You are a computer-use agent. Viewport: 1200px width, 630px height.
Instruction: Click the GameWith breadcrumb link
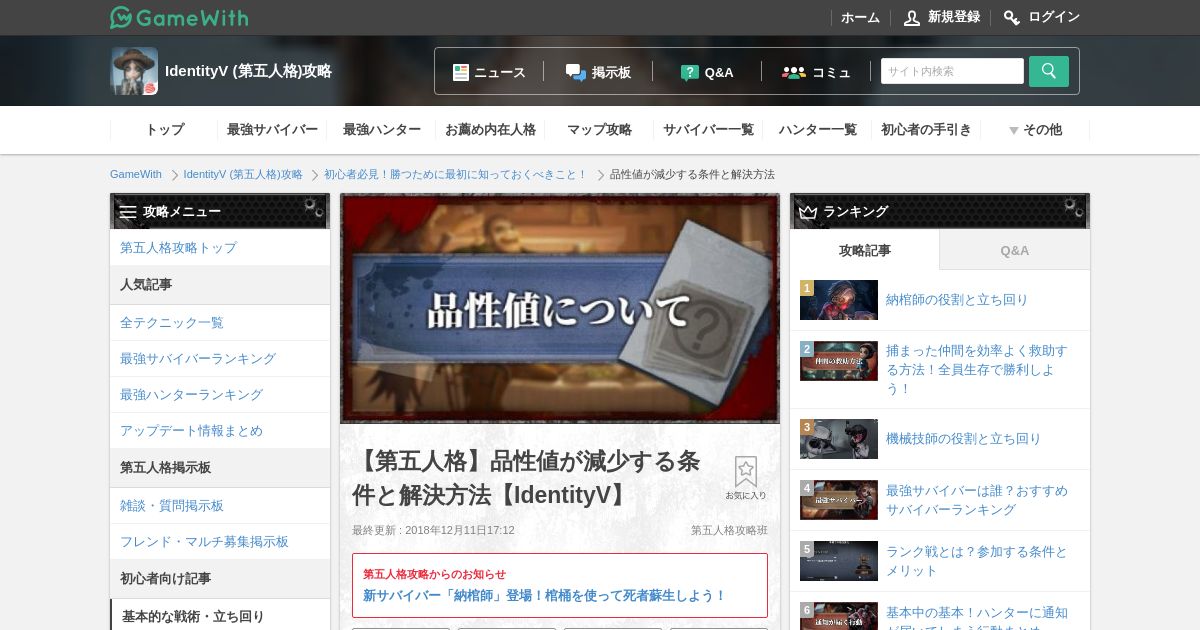point(136,174)
